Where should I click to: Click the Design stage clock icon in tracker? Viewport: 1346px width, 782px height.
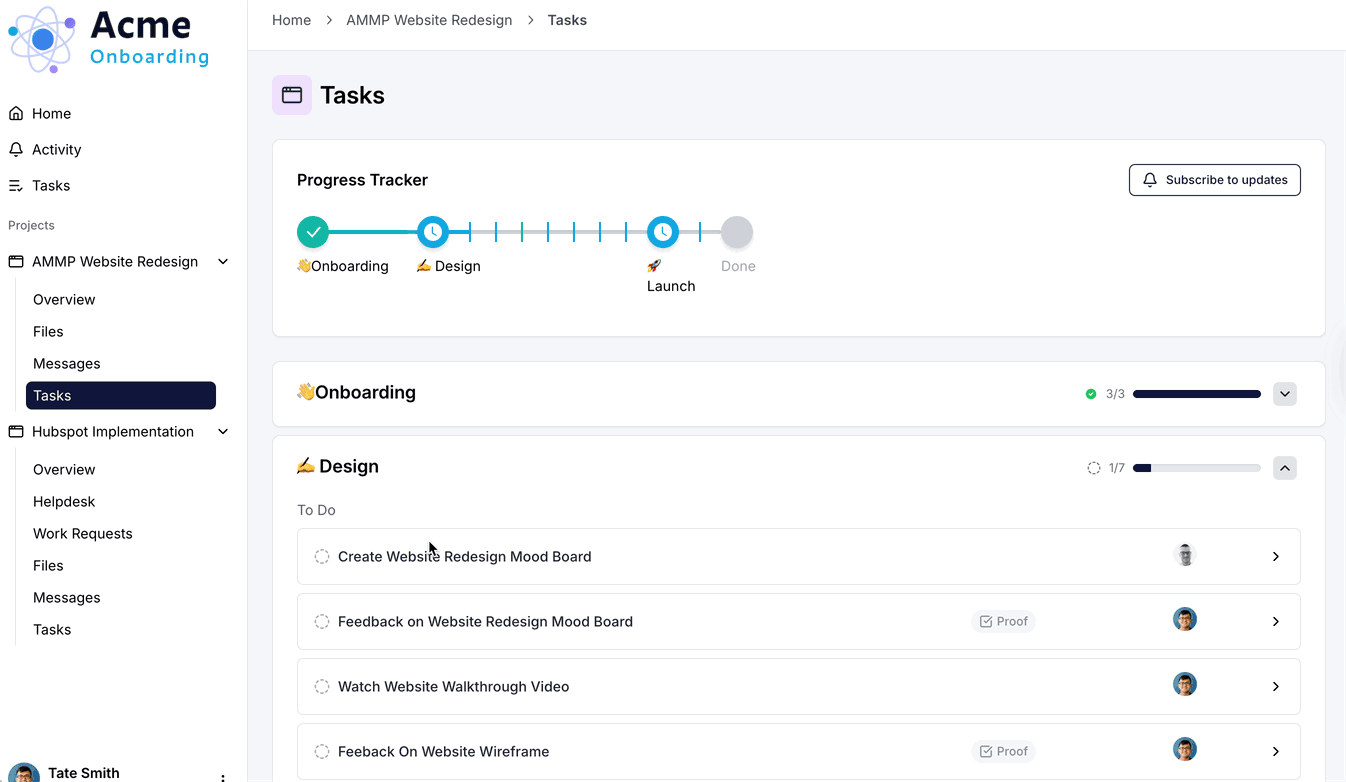433,232
